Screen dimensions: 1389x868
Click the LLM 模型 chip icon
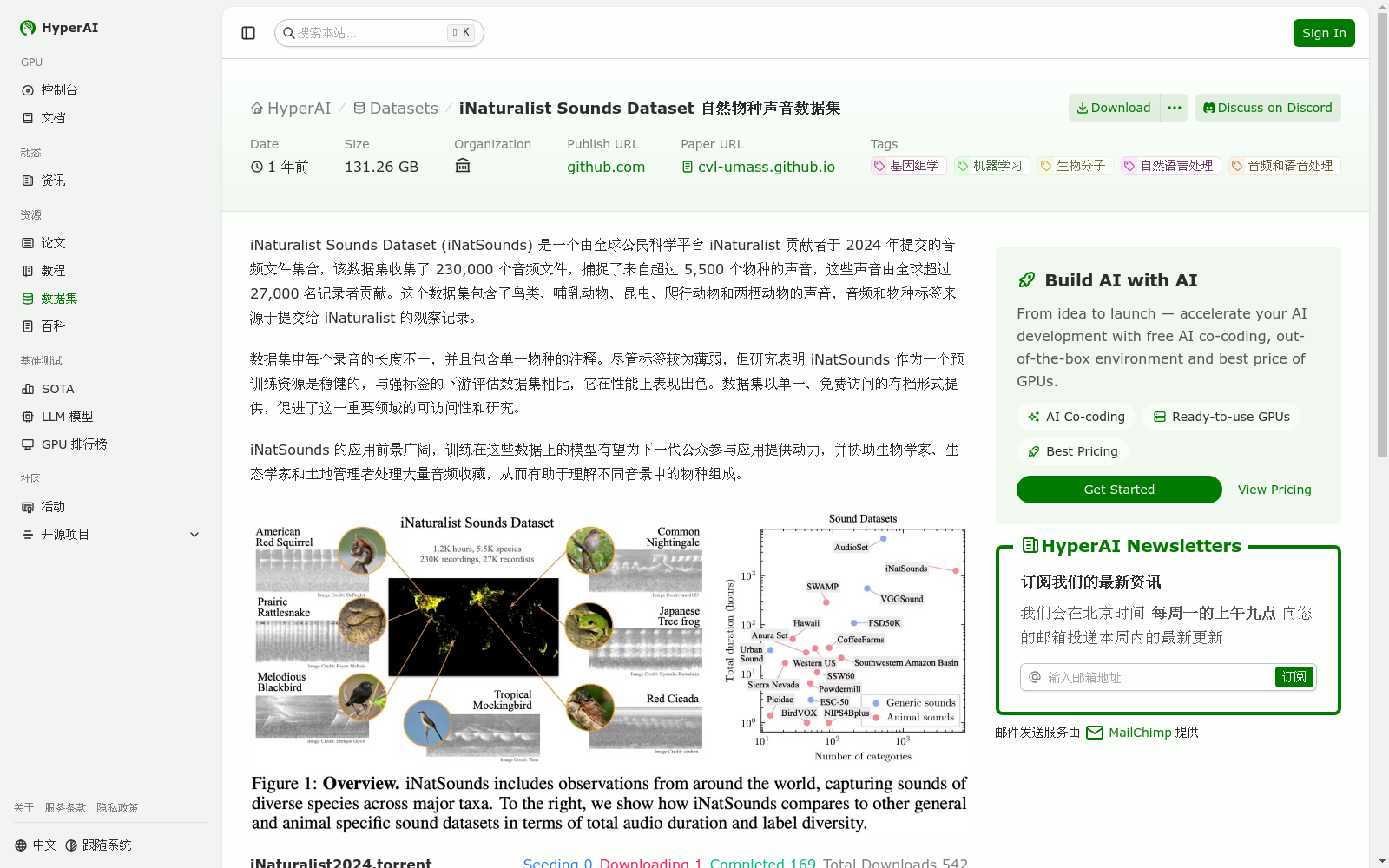[x=28, y=417]
